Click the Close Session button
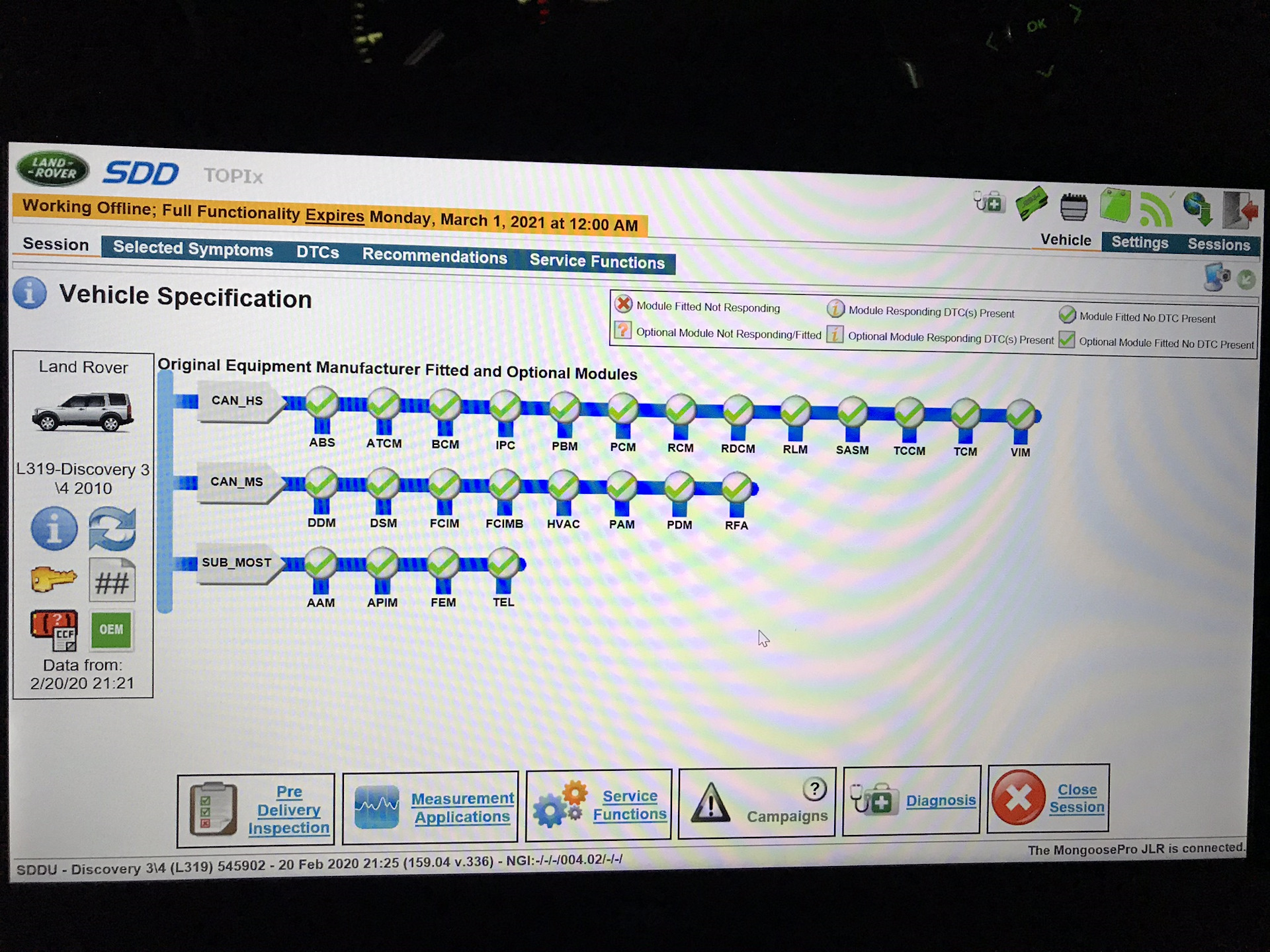 click(x=1048, y=798)
